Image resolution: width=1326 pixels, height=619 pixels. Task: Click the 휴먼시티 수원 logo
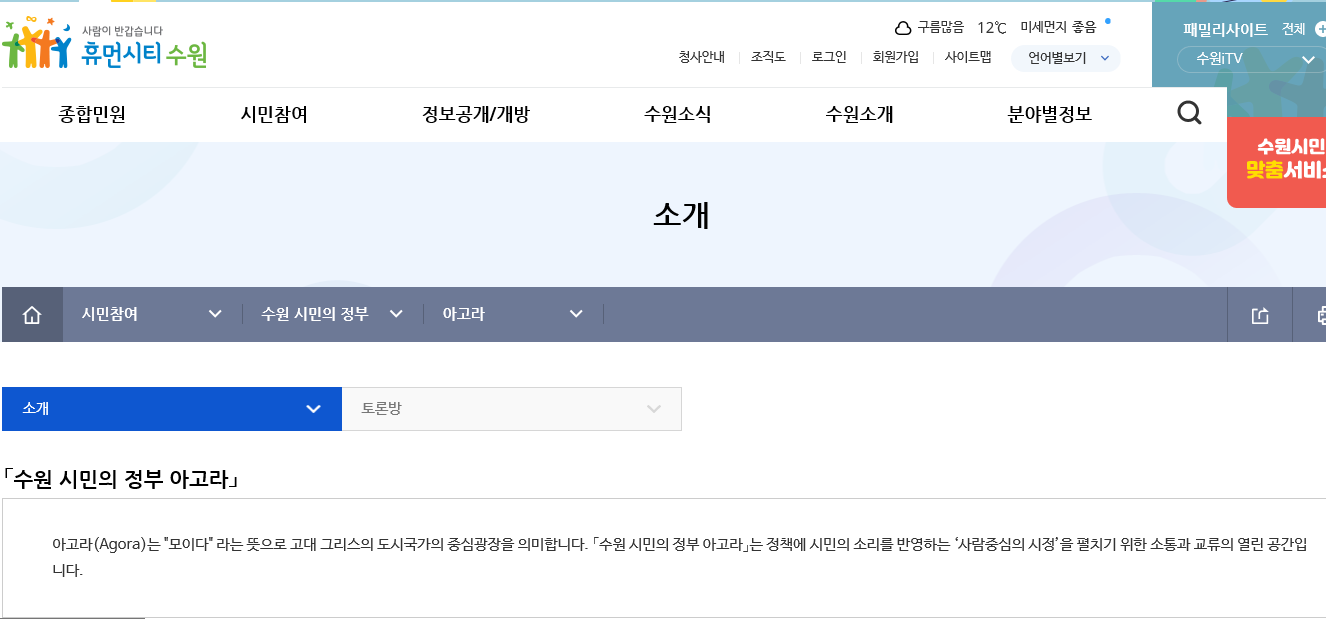tap(105, 46)
